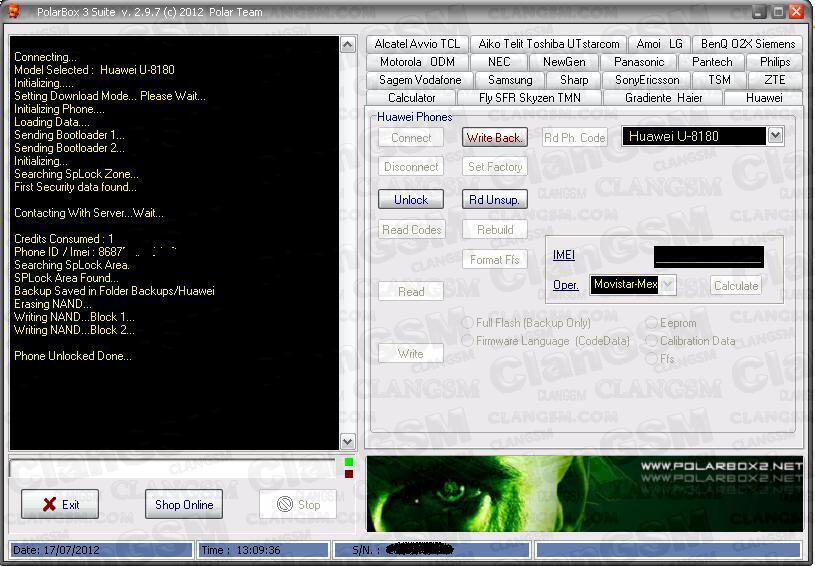815x566 pixels.
Task: Switch to the Sharp tab
Action: [x=574, y=80]
